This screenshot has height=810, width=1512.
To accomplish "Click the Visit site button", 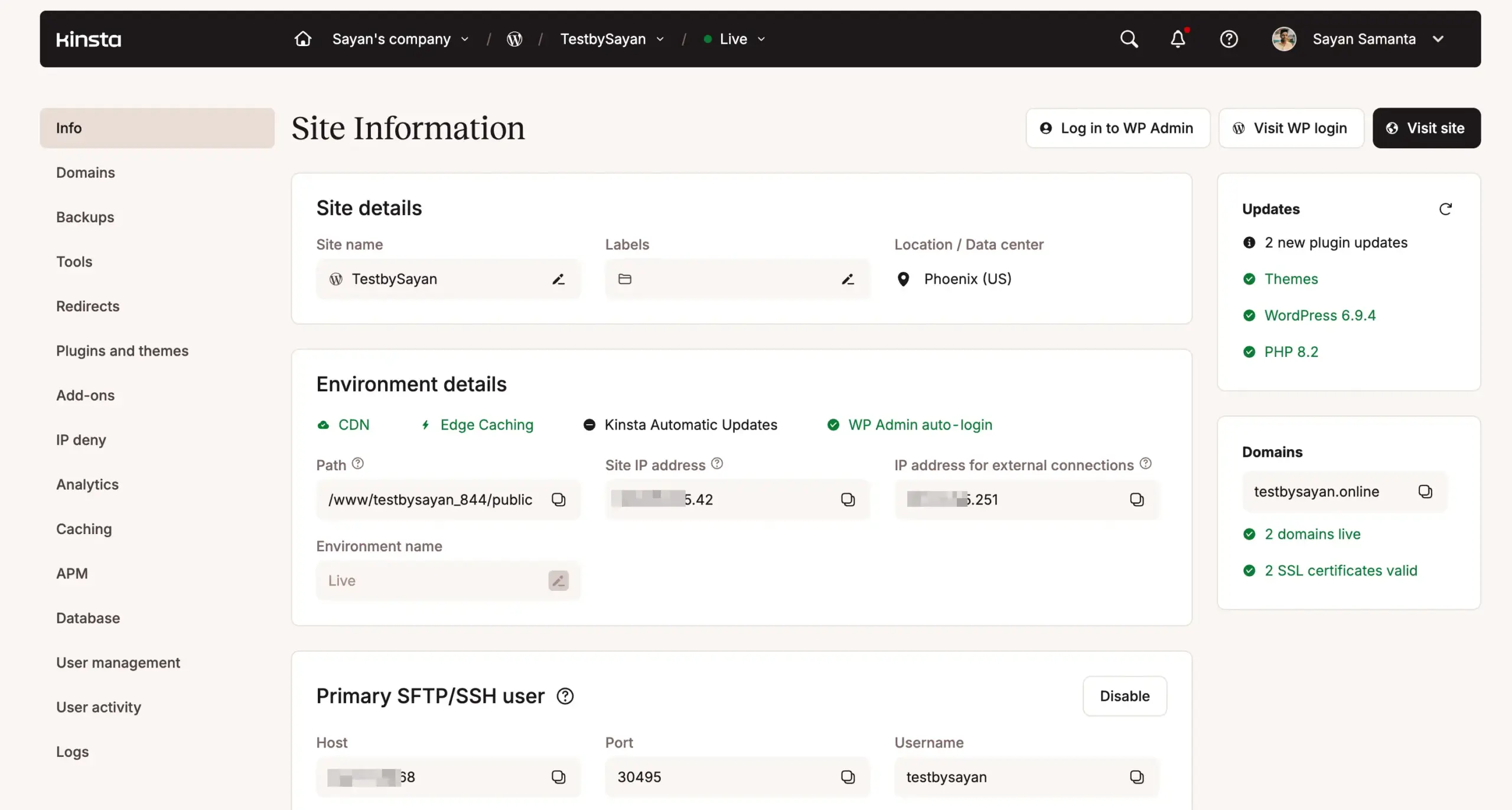I will click(x=1426, y=128).
